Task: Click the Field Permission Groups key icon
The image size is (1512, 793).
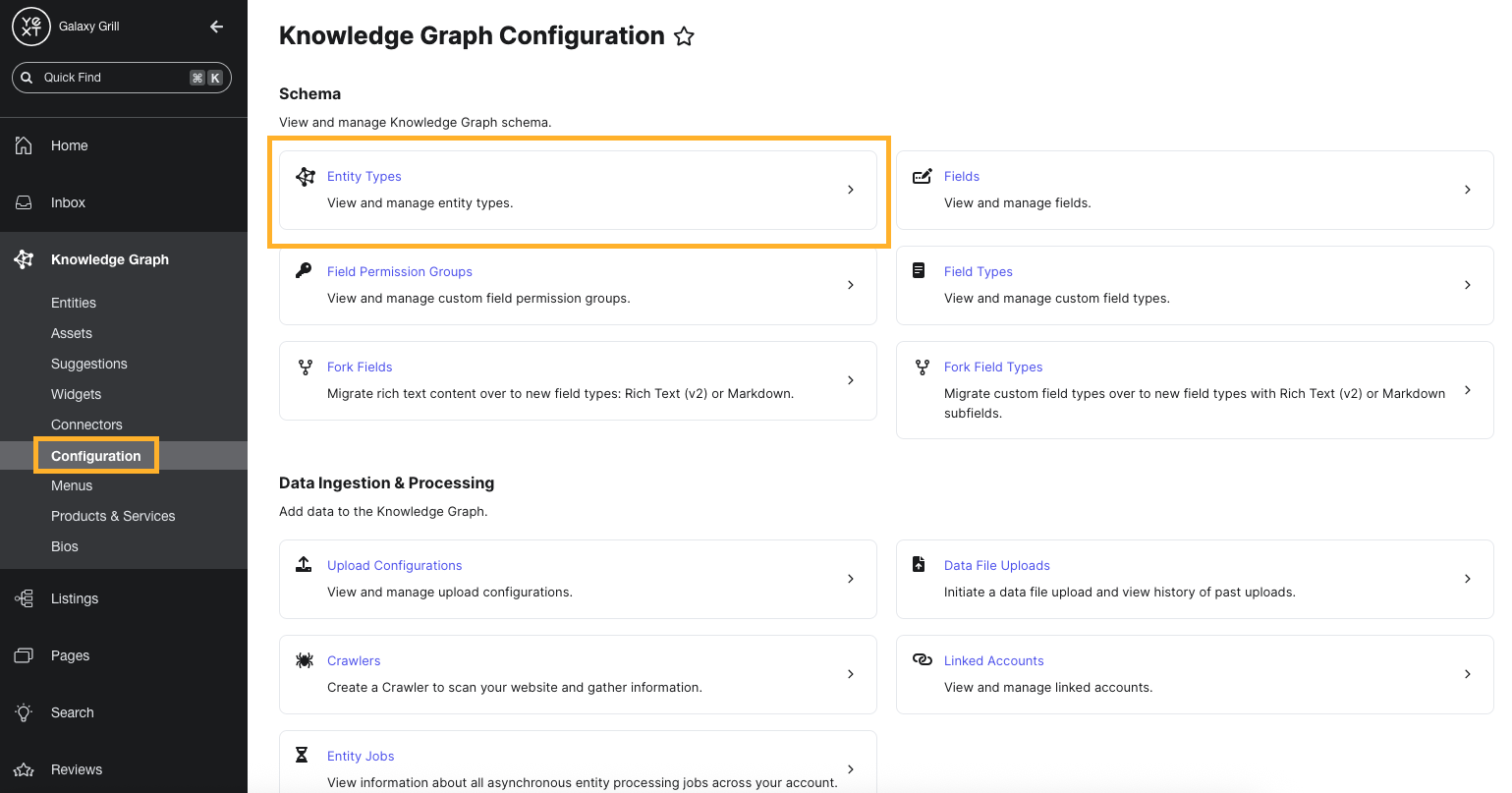Action: point(305,271)
